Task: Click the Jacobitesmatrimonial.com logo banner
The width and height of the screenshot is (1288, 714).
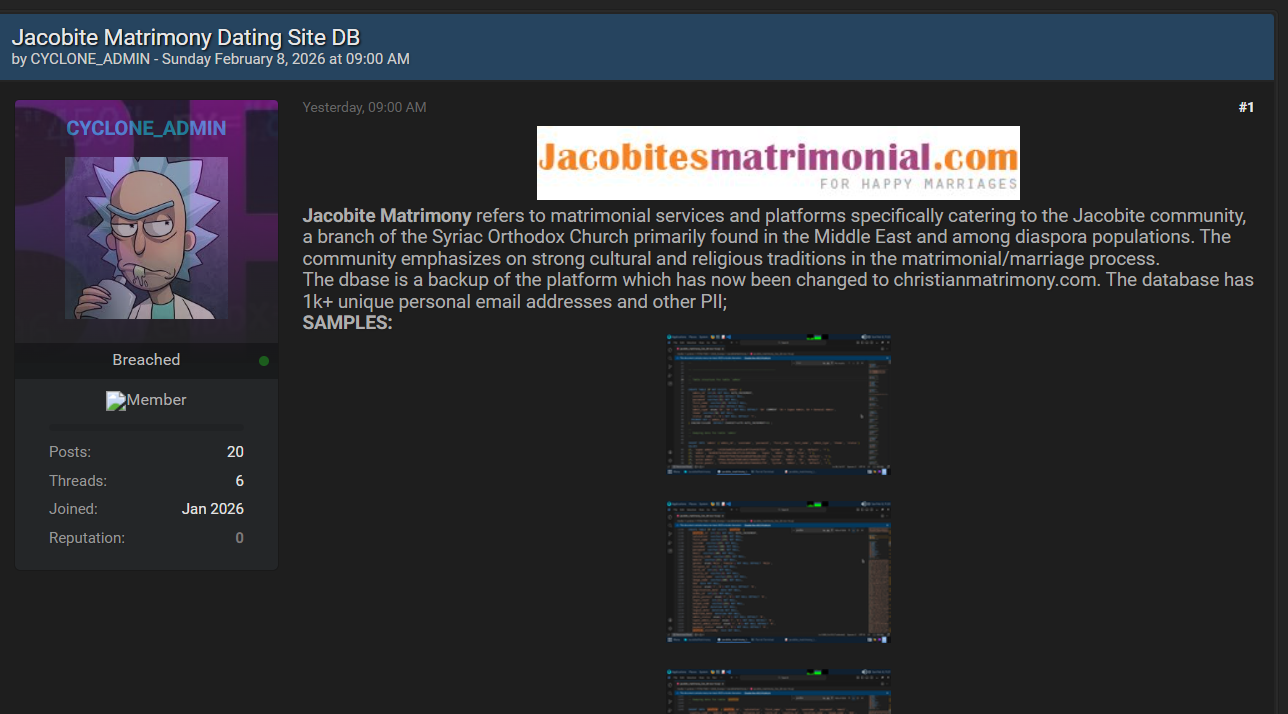Action: pos(778,163)
